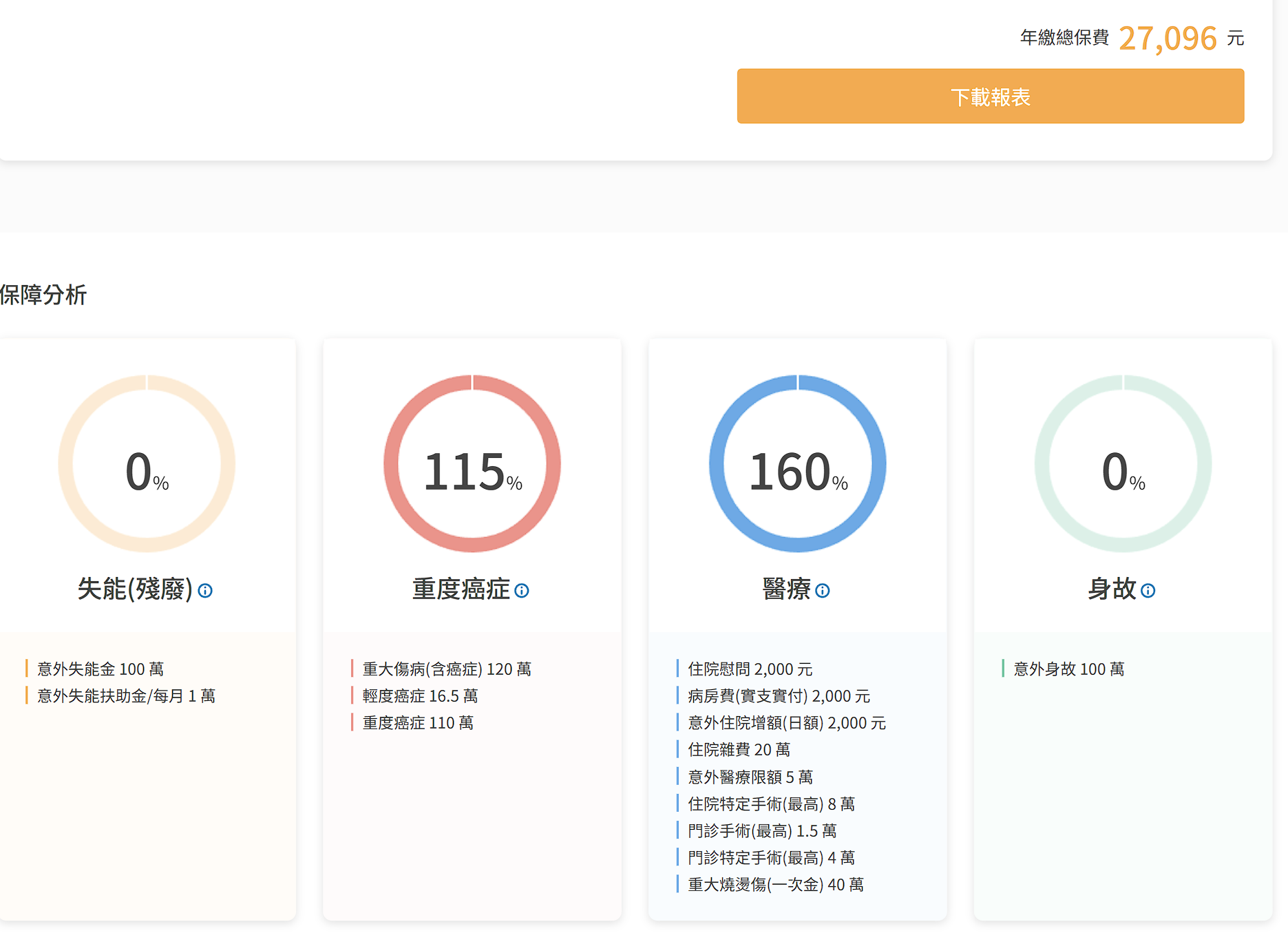This screenshot has height=933, width=1288.
Task: Select the 意外失能金 100 萬 item
Action: [101, 669]
